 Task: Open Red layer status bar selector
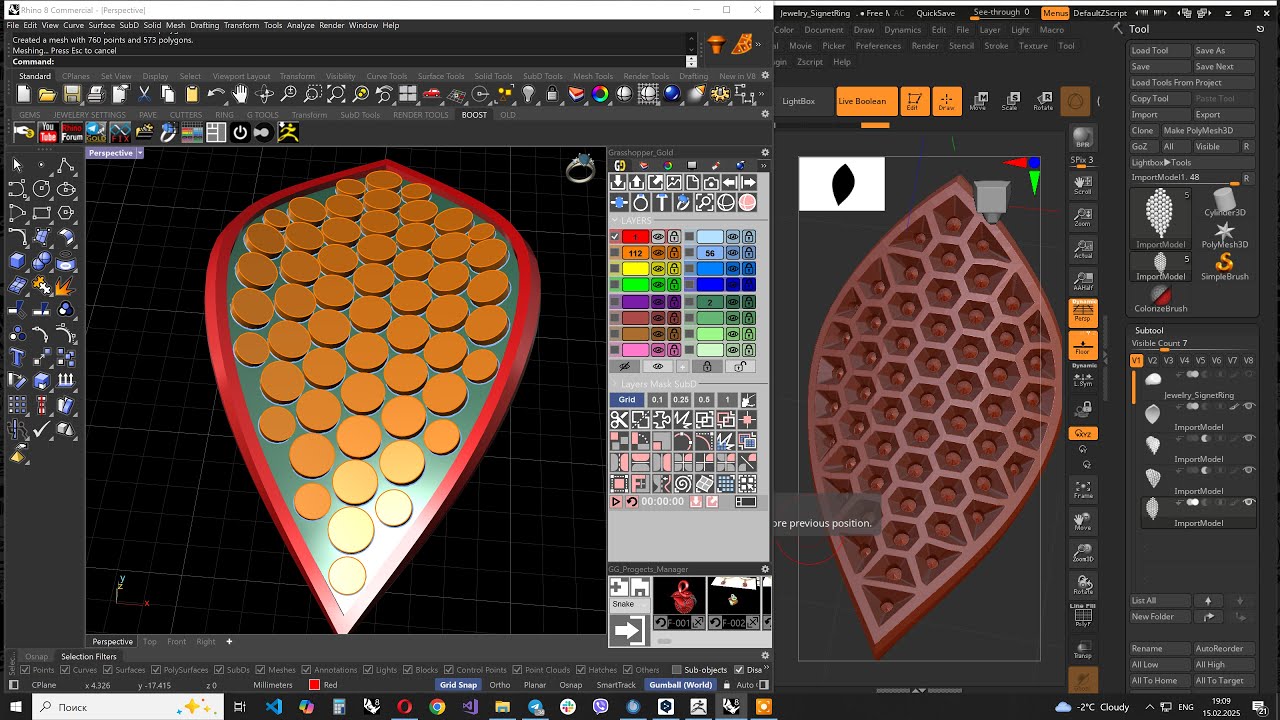pos(323,685)
